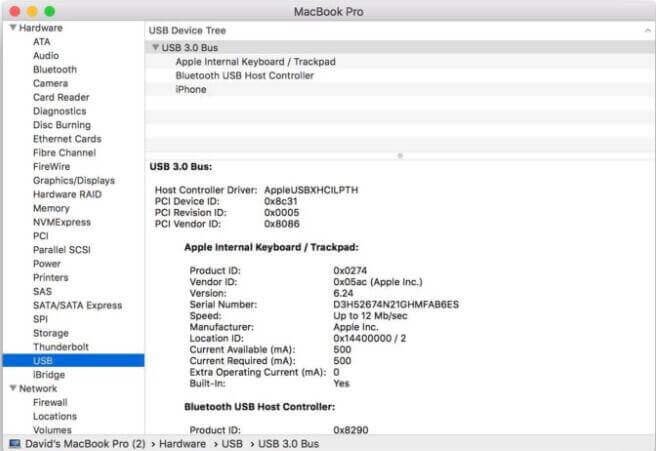Image resolution: width=656 pixels, height=451 pixels.
Task: Click David's MacBook Pro (2) in path bar
Action: click(85, 443)
